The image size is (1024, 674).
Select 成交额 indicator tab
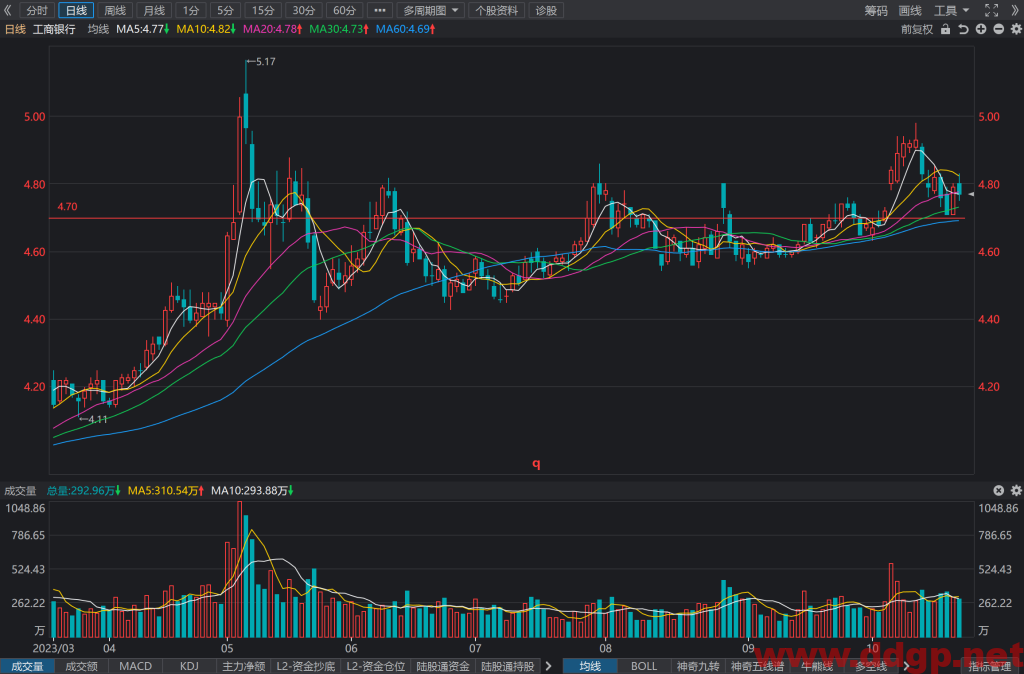click(x=82, y=666)
